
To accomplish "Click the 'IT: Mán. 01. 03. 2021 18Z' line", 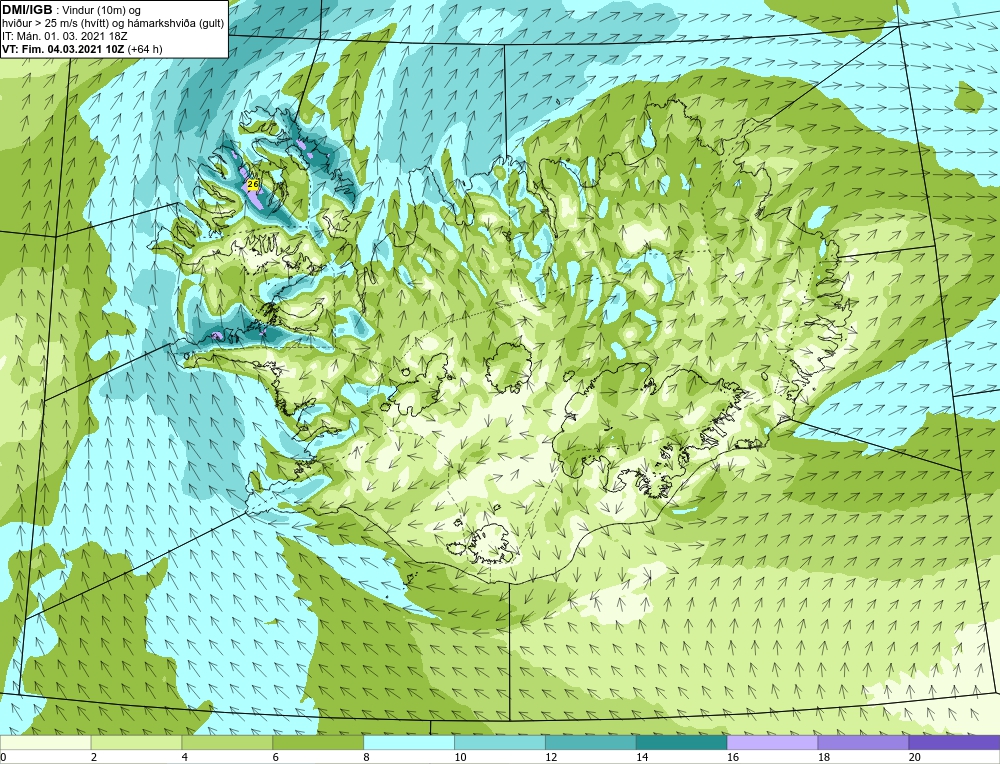I will coord(65,36).
